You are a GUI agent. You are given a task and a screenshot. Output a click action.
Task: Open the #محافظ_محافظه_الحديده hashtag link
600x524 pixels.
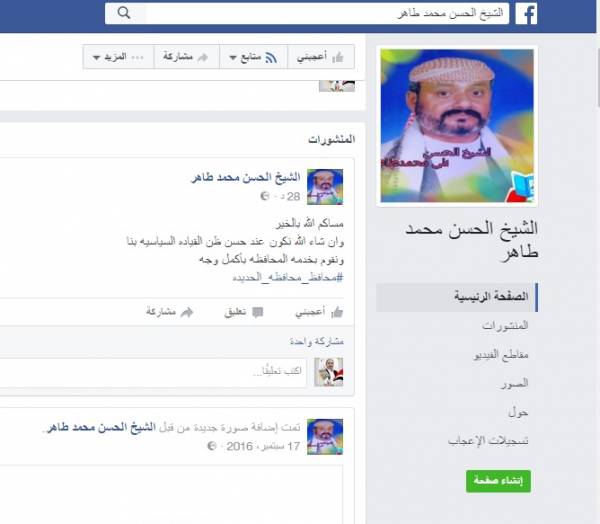287,277
